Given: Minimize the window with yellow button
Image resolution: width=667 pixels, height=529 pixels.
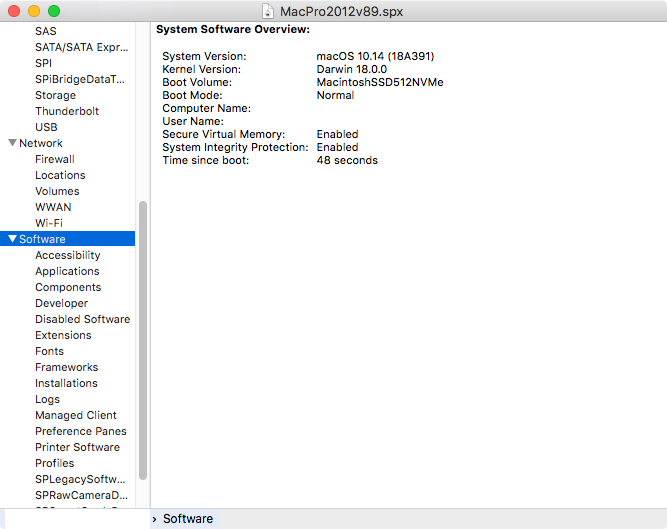Looking at the screenshot, I should [34, 11].
